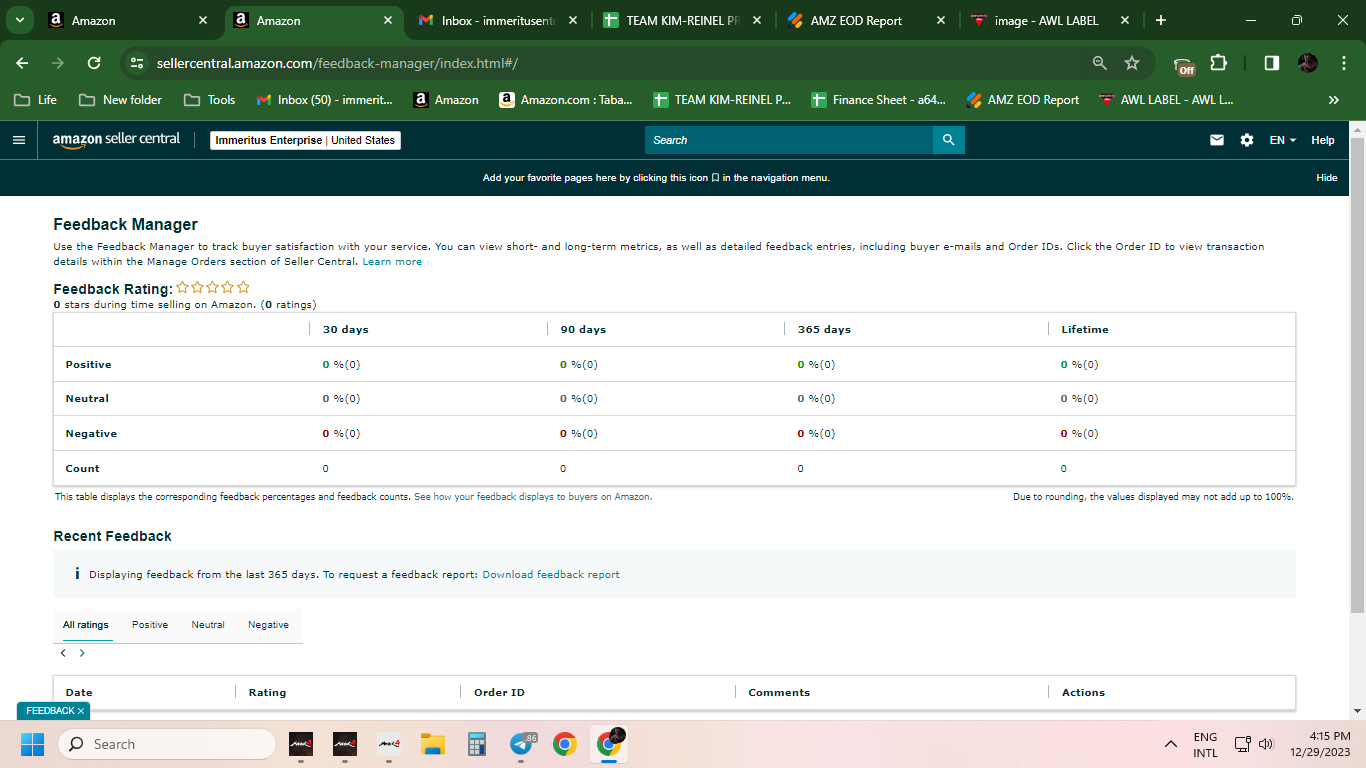The width and height of the screenshot is (1366, 768).
Task: Click Download feedback report link
Action: click(x=551, y=575)
